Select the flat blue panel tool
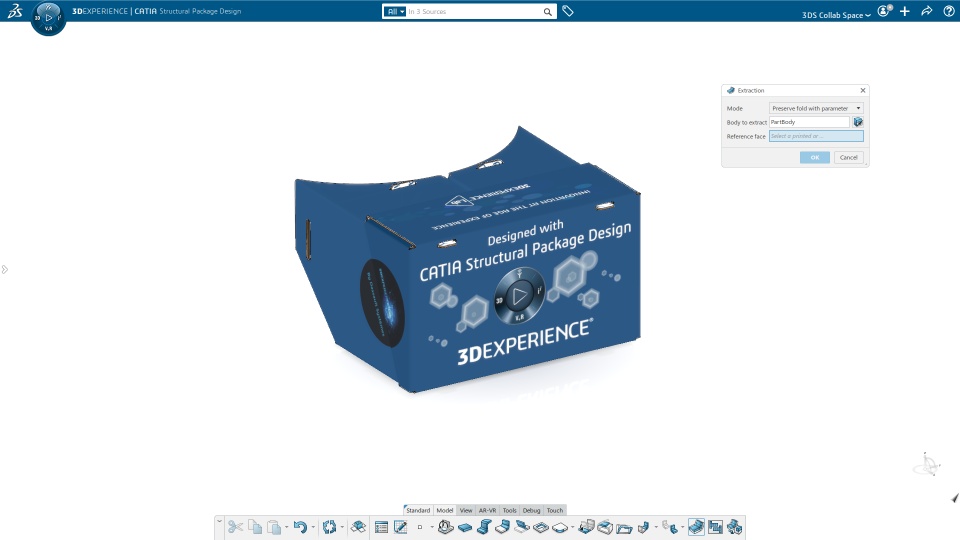 point(465,528)
